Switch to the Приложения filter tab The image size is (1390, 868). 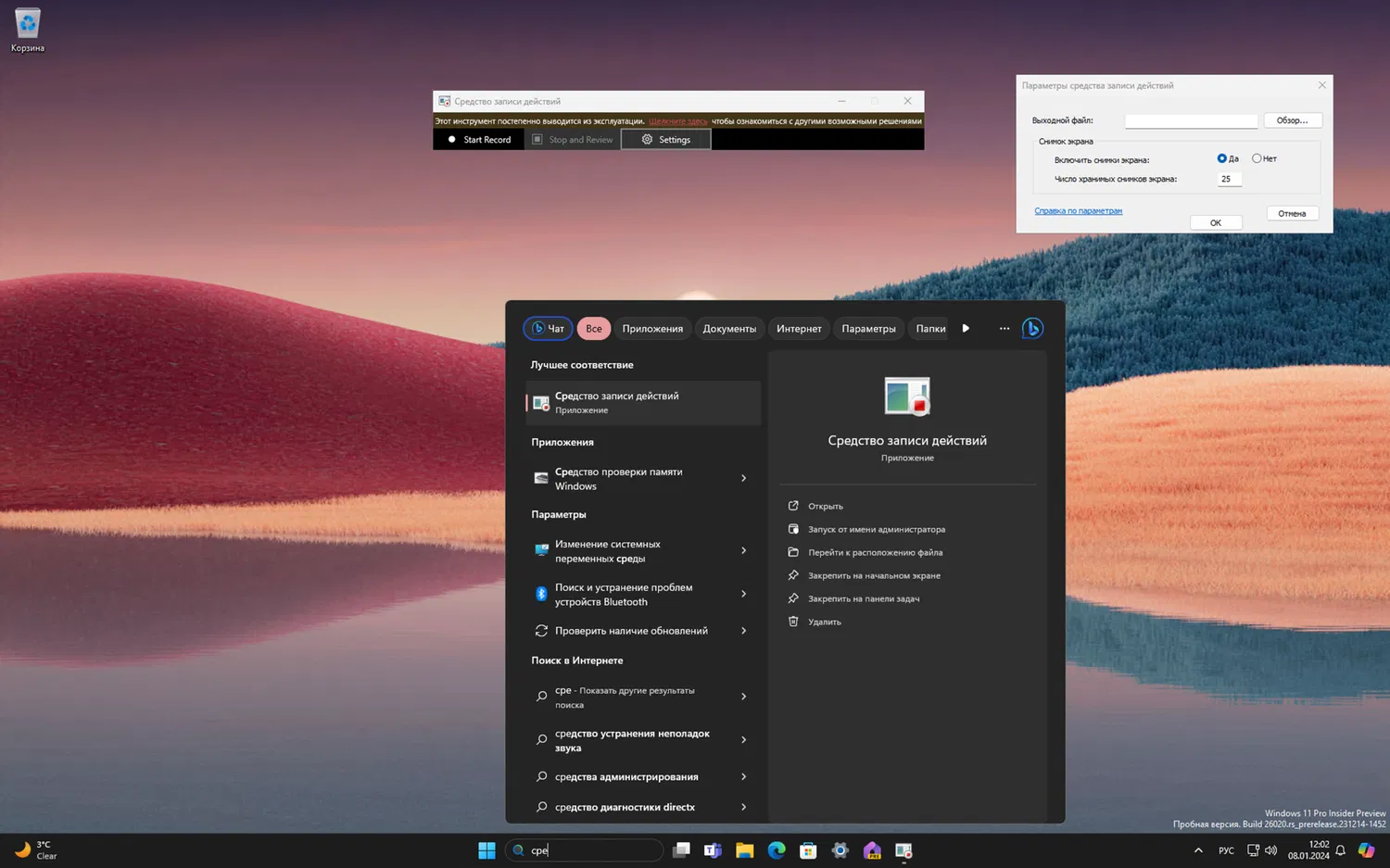(652, 328)
